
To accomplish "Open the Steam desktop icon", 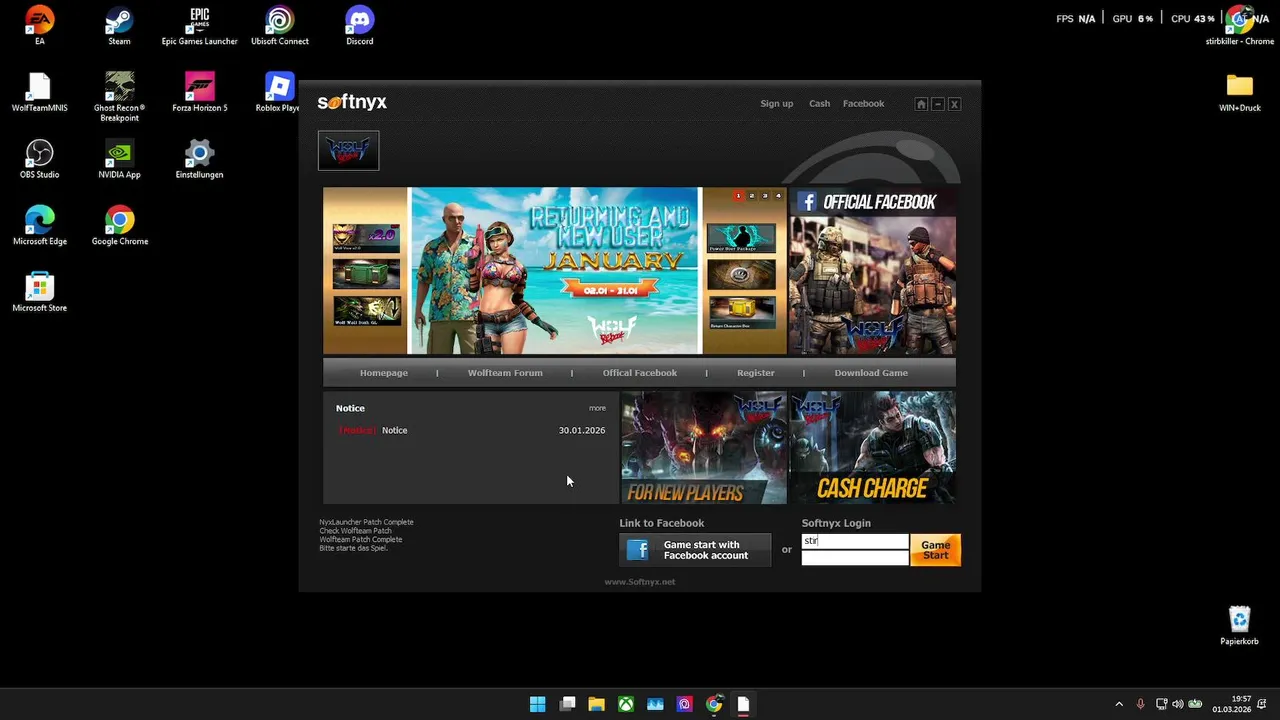I will coord(119,26).
